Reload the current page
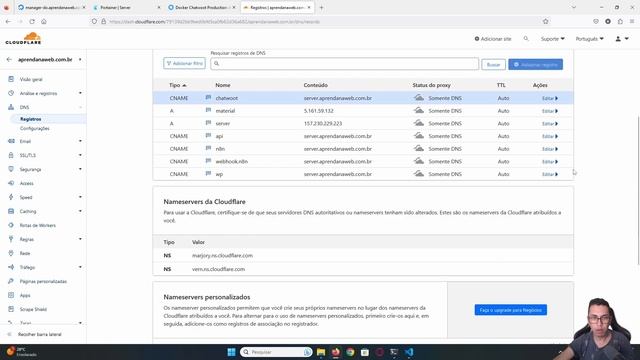 32,22
